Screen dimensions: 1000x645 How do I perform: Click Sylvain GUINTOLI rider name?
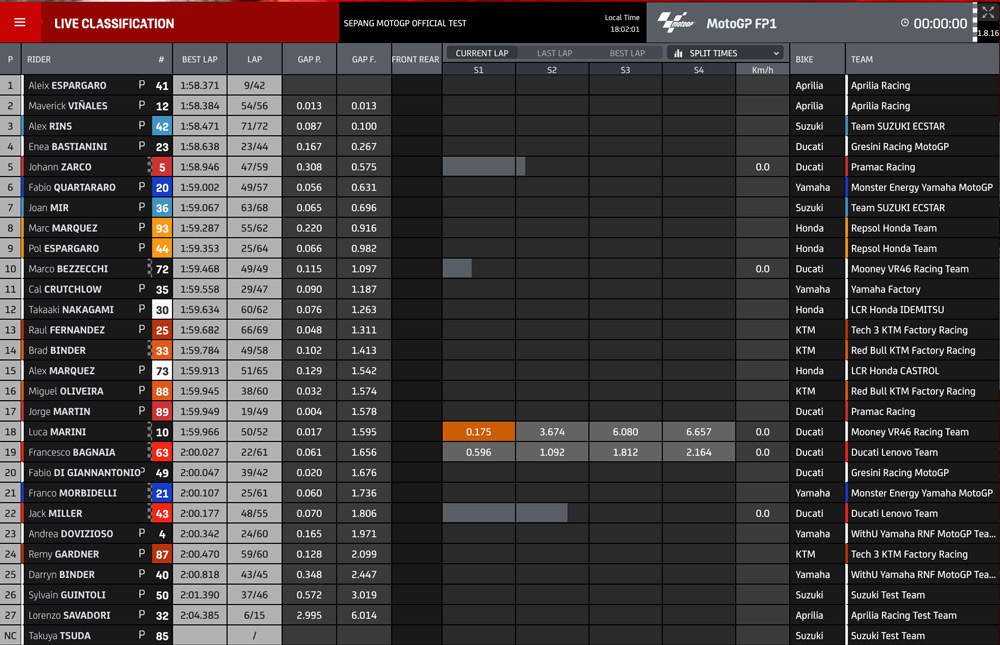pyautogui.click(x=67, y=595)
